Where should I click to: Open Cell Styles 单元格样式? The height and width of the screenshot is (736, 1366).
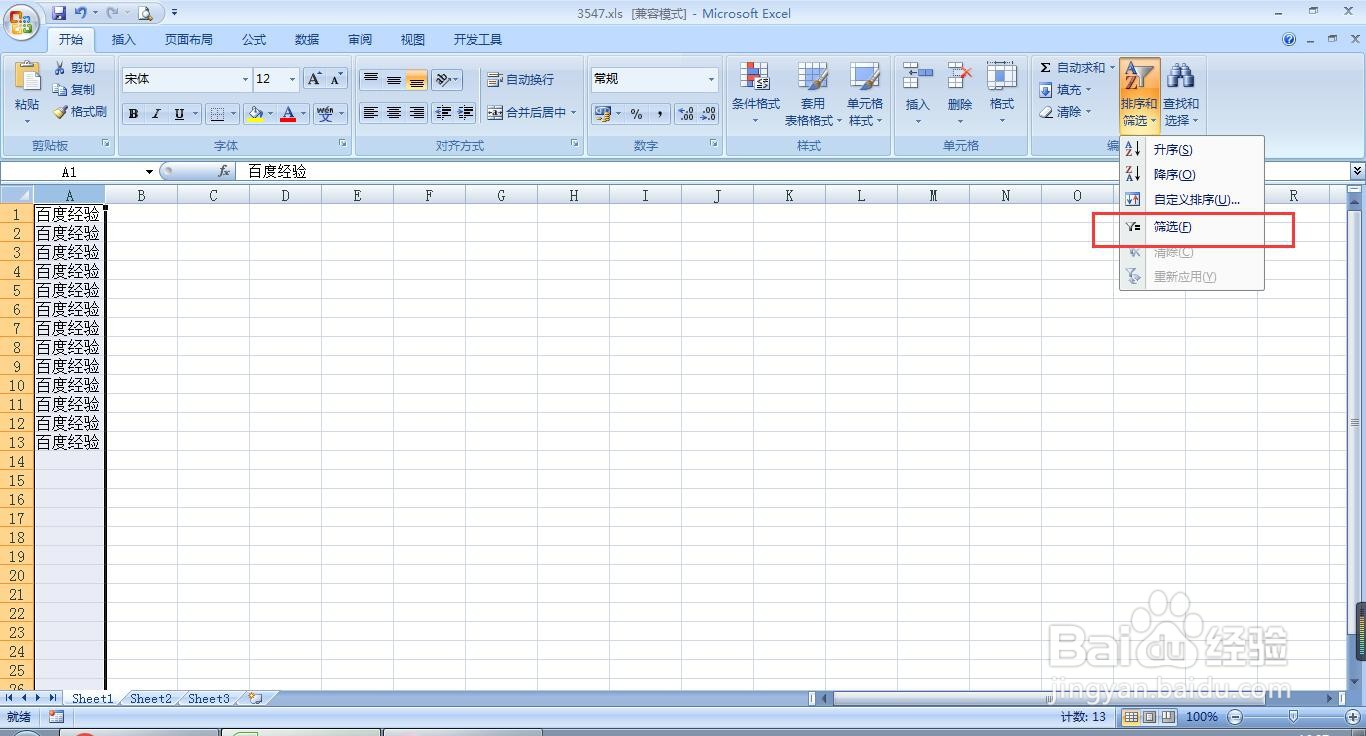point(865,93)
